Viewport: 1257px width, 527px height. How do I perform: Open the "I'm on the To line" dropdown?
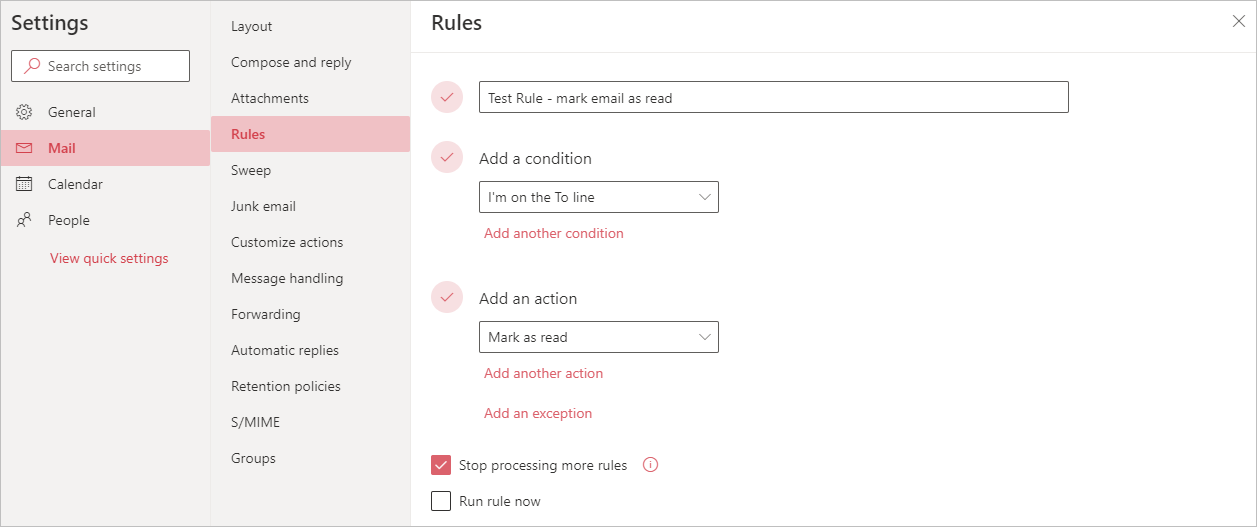tap(598, 197)
